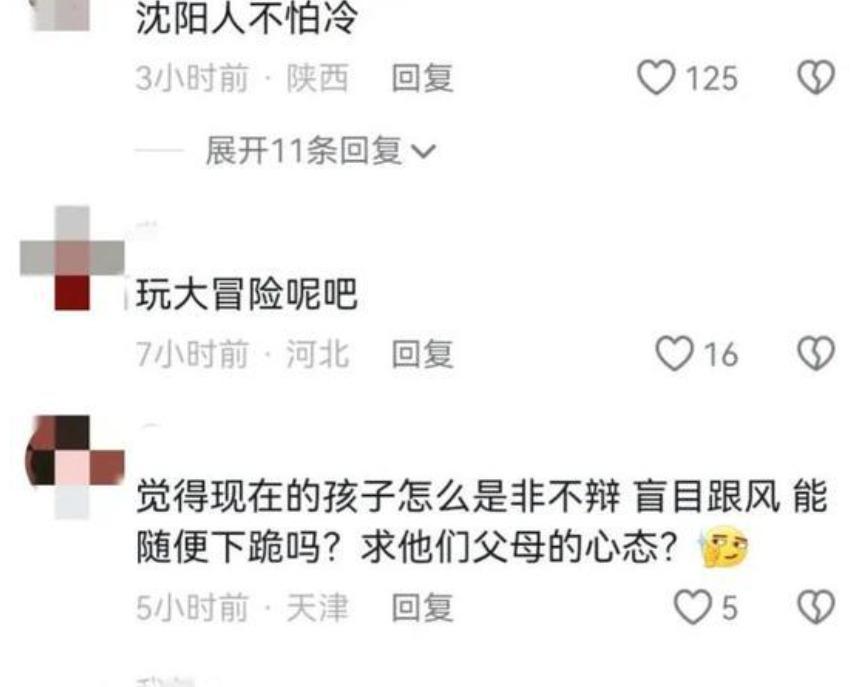Screen dimensions: 865x687
Task: Dislike the 玩大冒险呢吧 comment broken heart
Action: (x=816, y=353)
